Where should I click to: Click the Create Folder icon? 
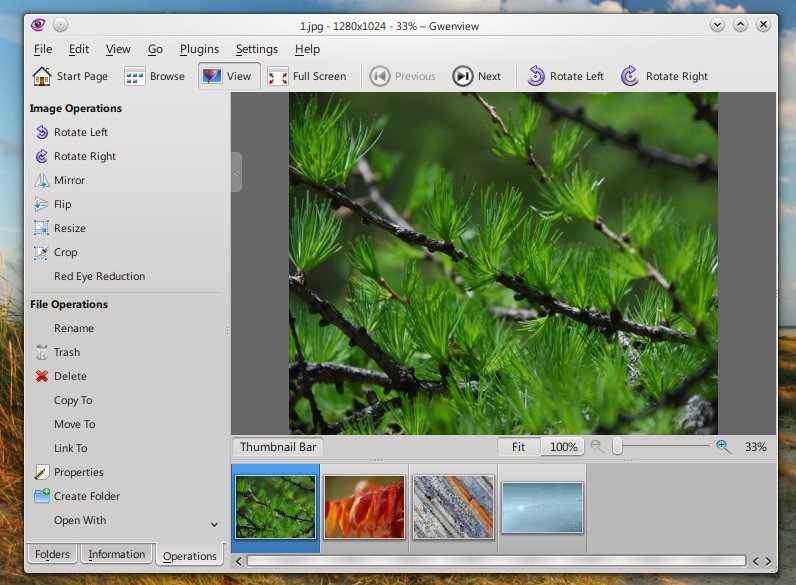click(x=42, y=496)
